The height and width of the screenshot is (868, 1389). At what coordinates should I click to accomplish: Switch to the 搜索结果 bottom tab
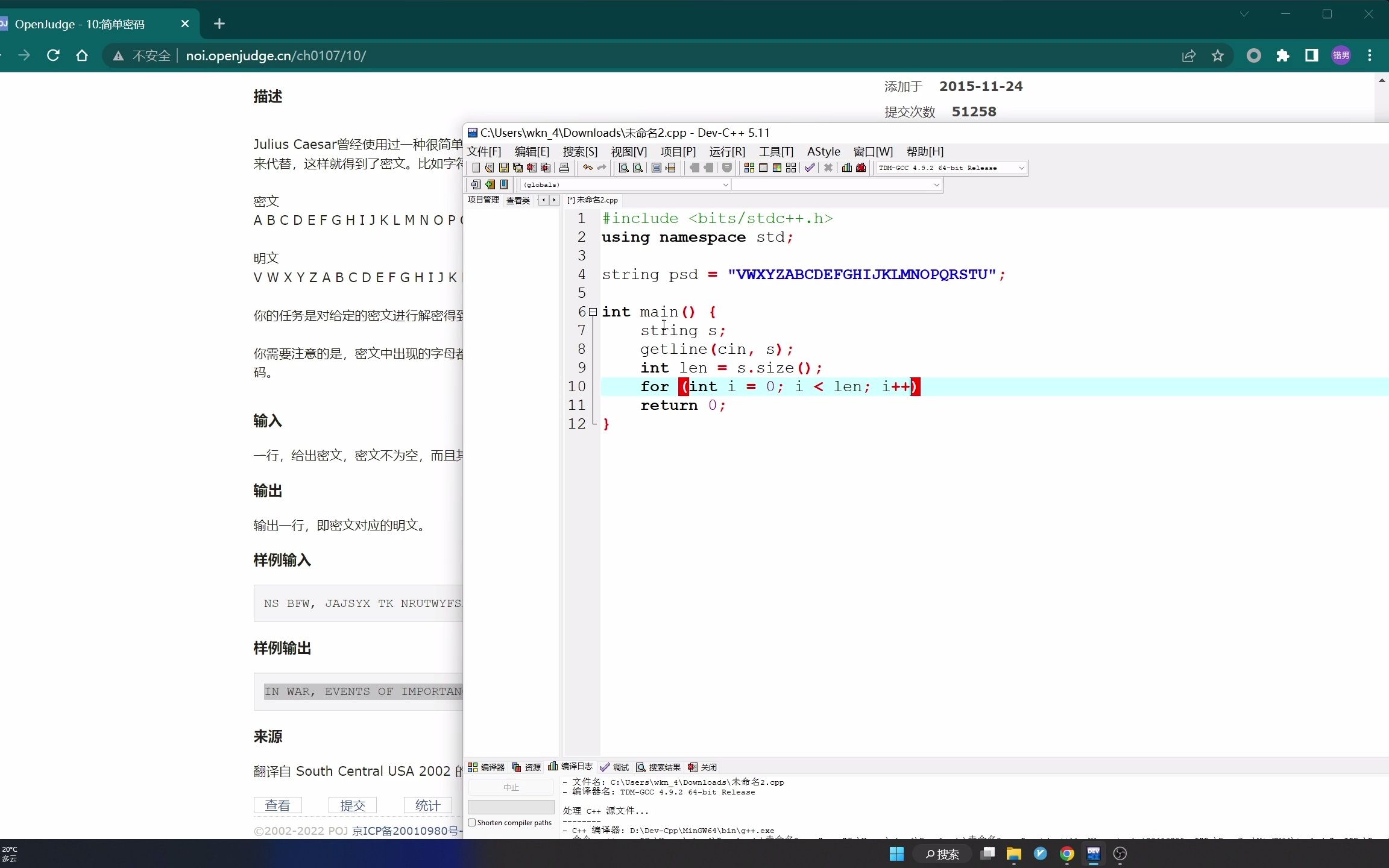coord(658,767)
